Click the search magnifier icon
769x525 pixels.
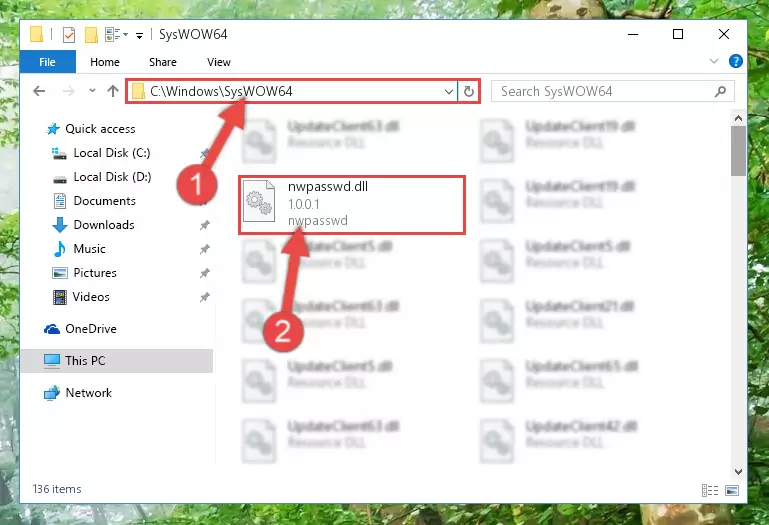tap(720, 91)
